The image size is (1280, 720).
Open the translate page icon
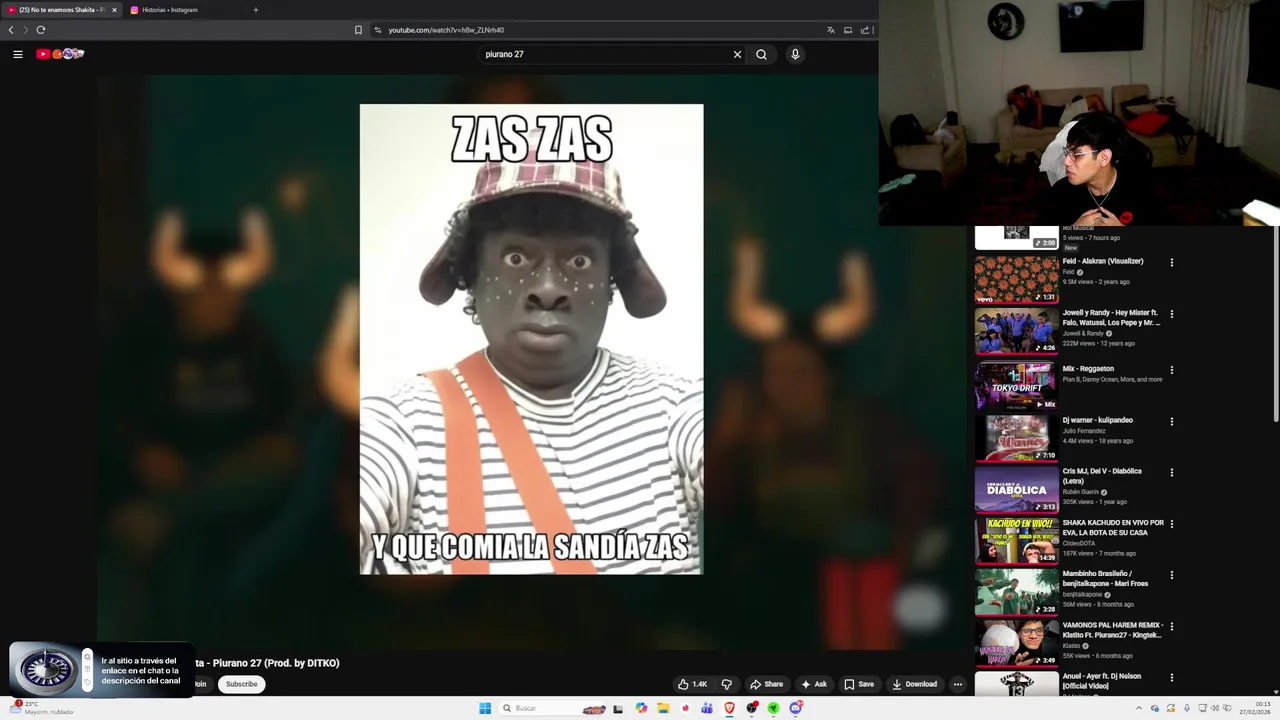click(830, 30)
